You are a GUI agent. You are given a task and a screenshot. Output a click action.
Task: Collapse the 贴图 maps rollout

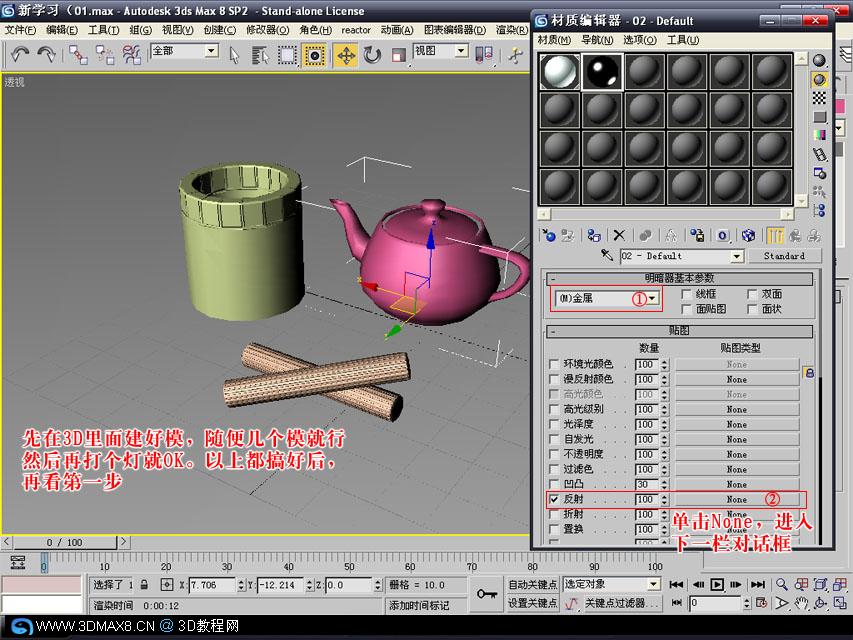click(679, 331)
